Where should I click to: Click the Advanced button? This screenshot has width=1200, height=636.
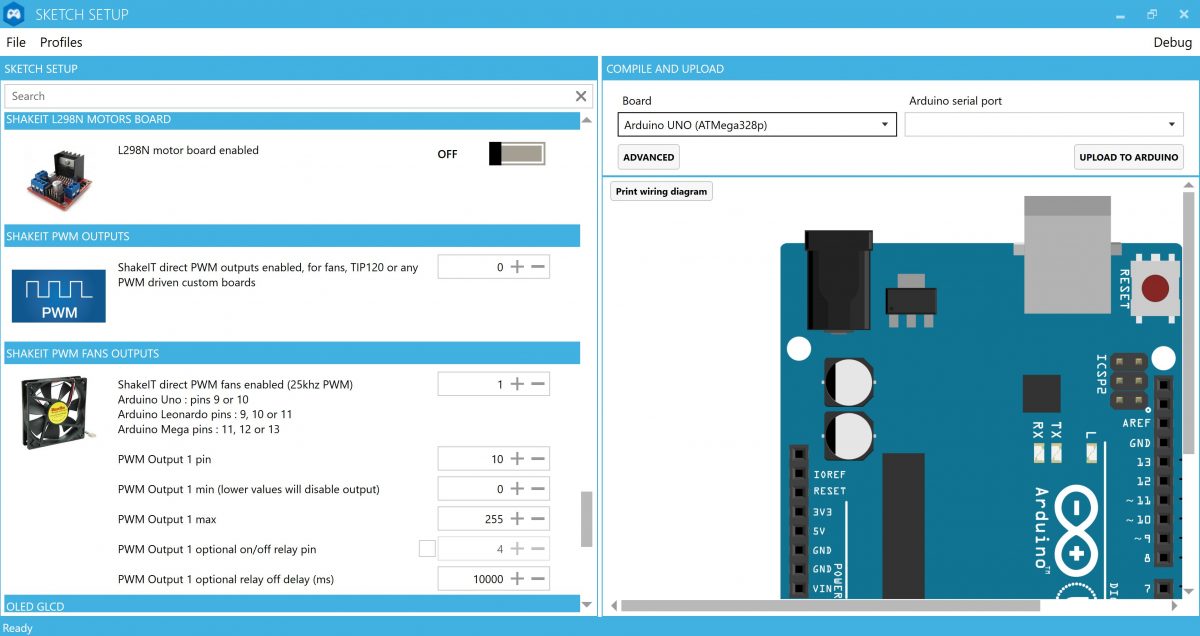tap(648, 157)
